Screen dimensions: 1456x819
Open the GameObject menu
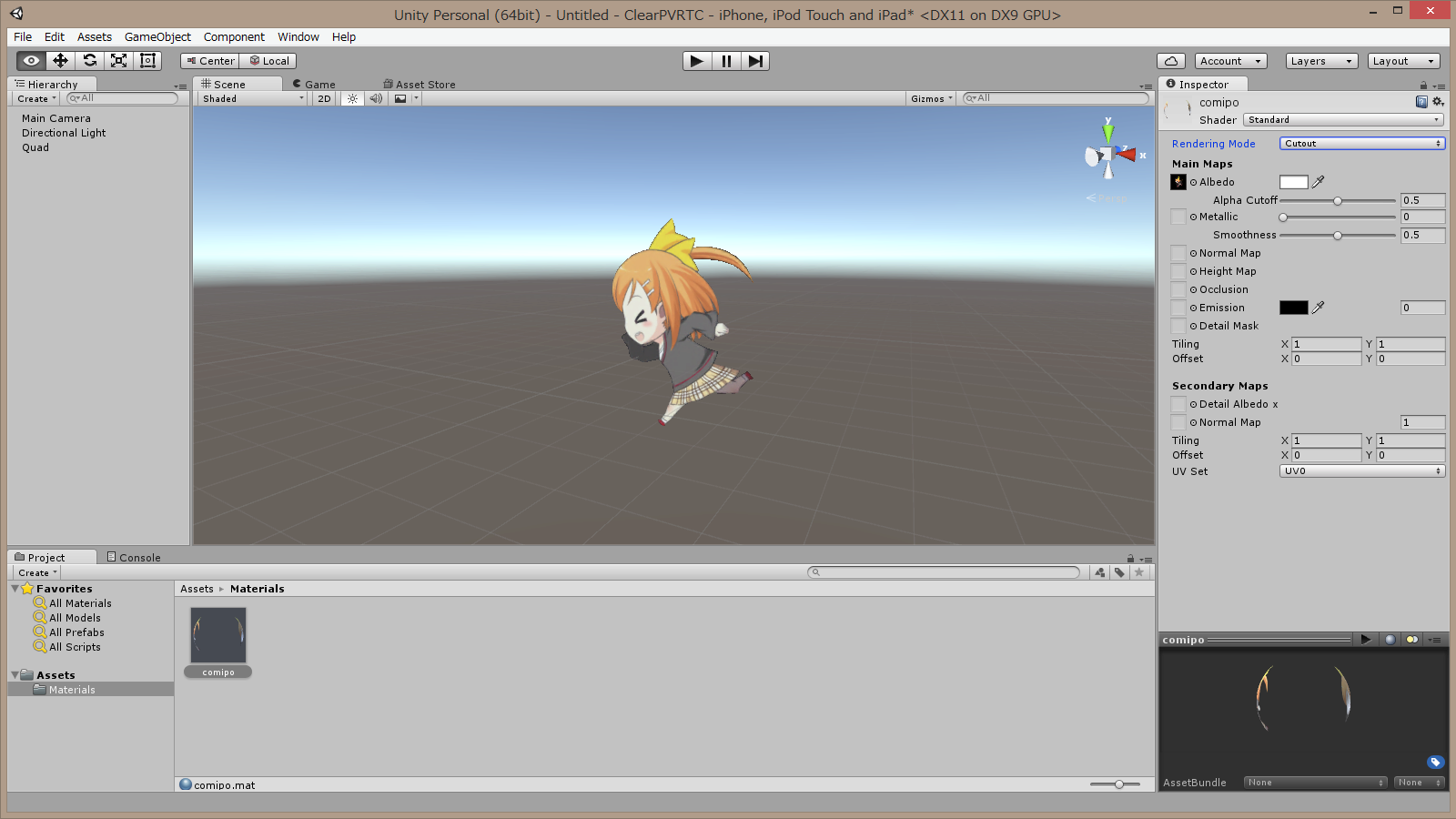(x=157, y=36)
